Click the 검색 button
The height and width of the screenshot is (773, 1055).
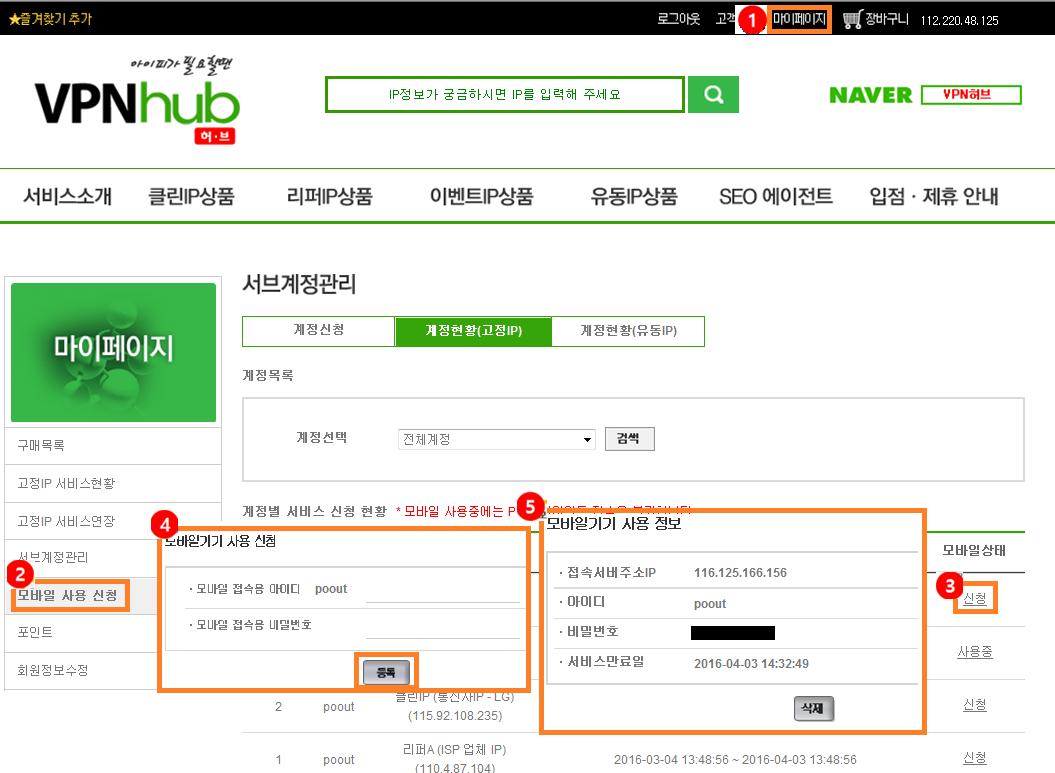click(x=629, y=439)
